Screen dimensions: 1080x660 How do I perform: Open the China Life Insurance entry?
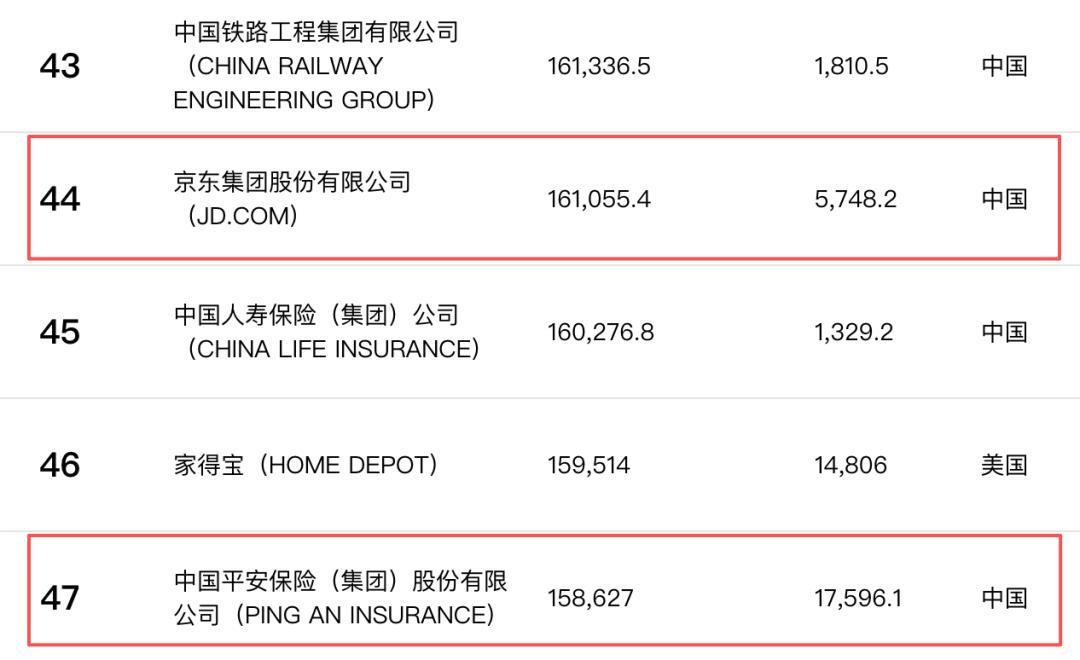click(x=326, y=332)
